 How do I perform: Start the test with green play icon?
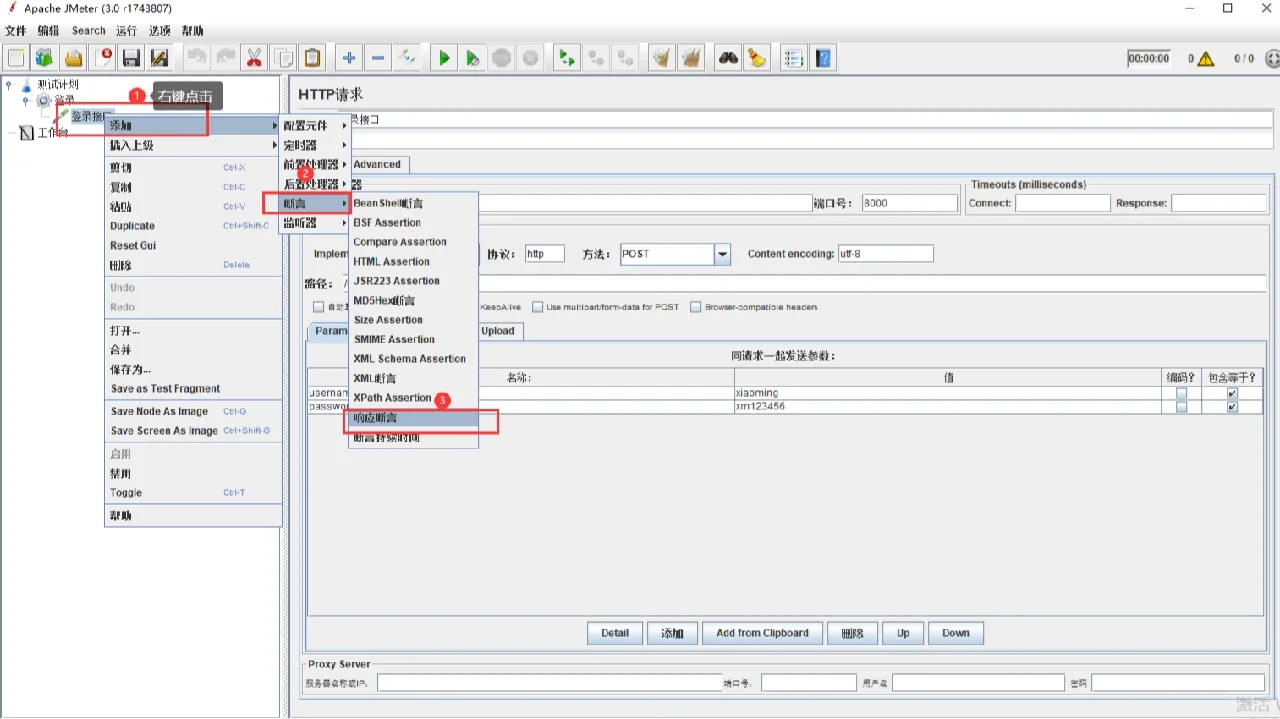(x=443, y=58)
